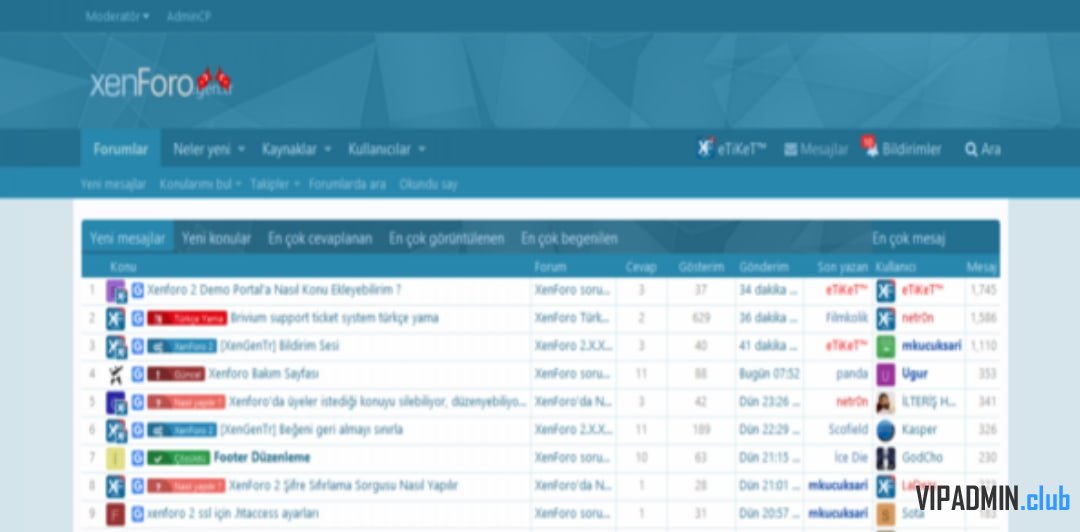Open Xenforo Bakım Sayfası thread
Image resolution: width=1080 pixels, height=532 pixels.
point(263,374)
